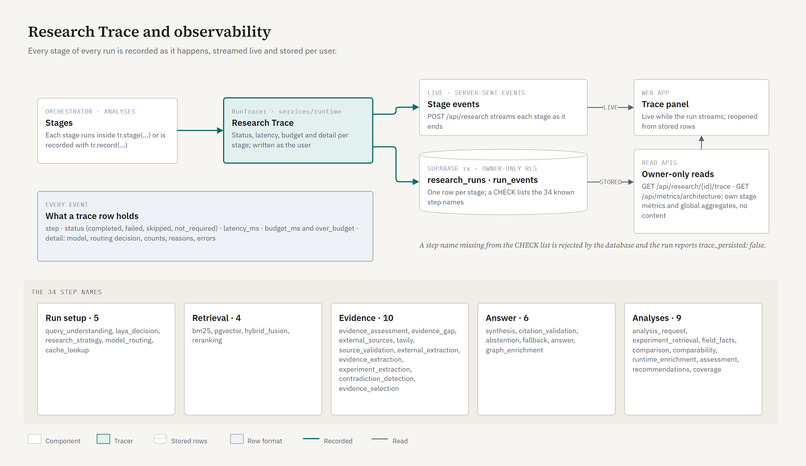Click the italic CHECK list footnote
The width and height of the screenshot is (806, 466).
pos(592,245)
